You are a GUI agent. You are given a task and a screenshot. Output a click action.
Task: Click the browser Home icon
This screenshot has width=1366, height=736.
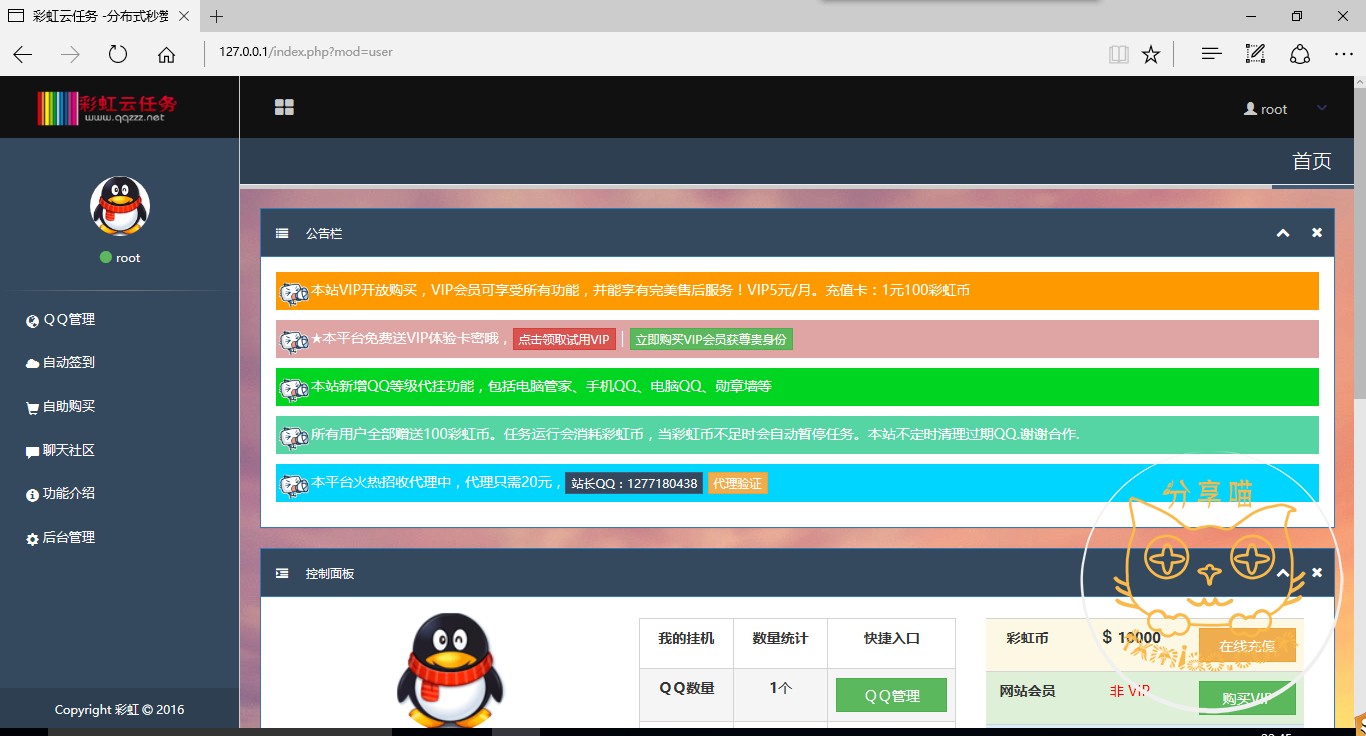coord(166,54)
